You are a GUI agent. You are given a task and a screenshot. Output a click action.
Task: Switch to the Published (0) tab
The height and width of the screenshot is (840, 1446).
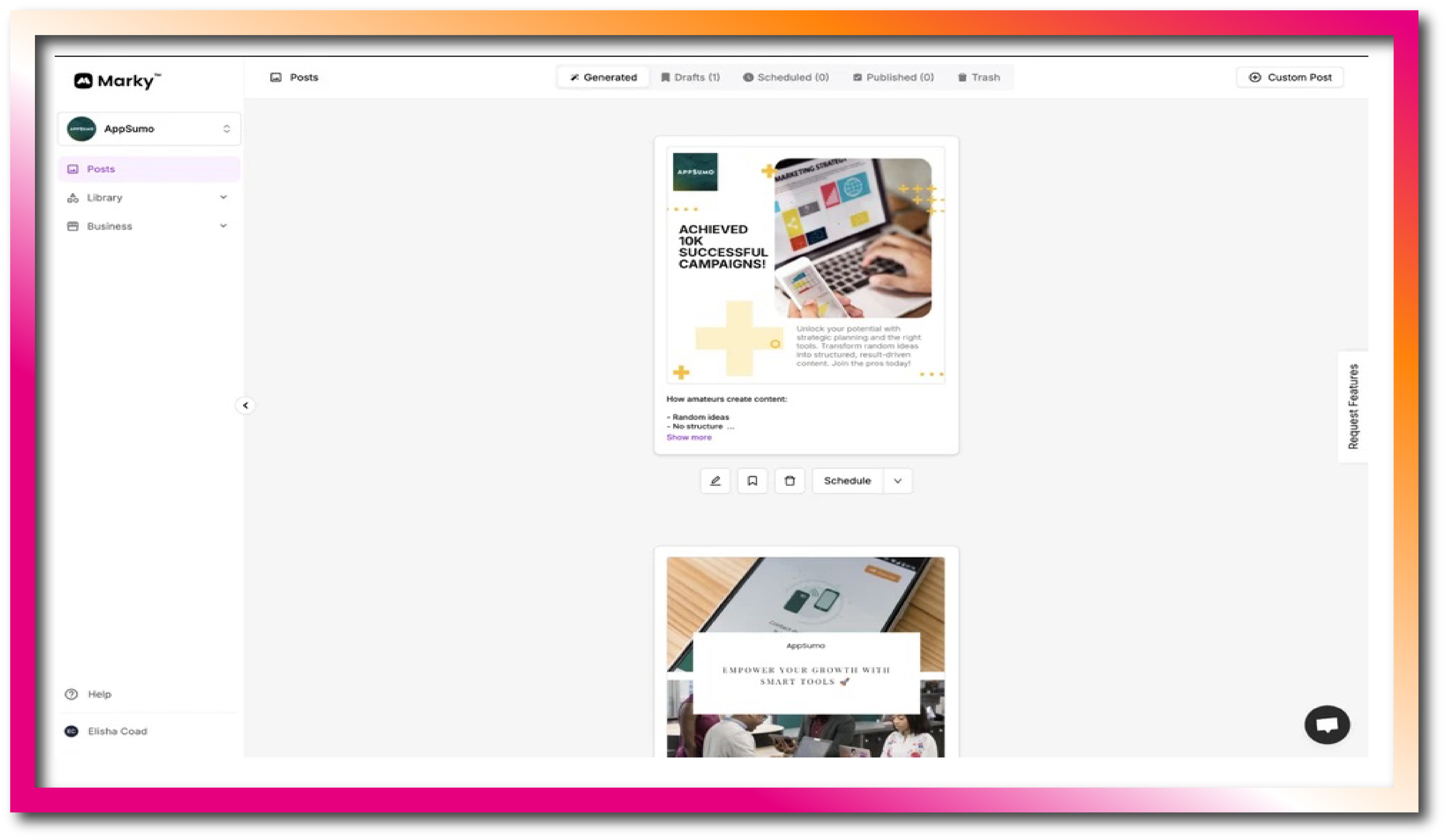894,77
